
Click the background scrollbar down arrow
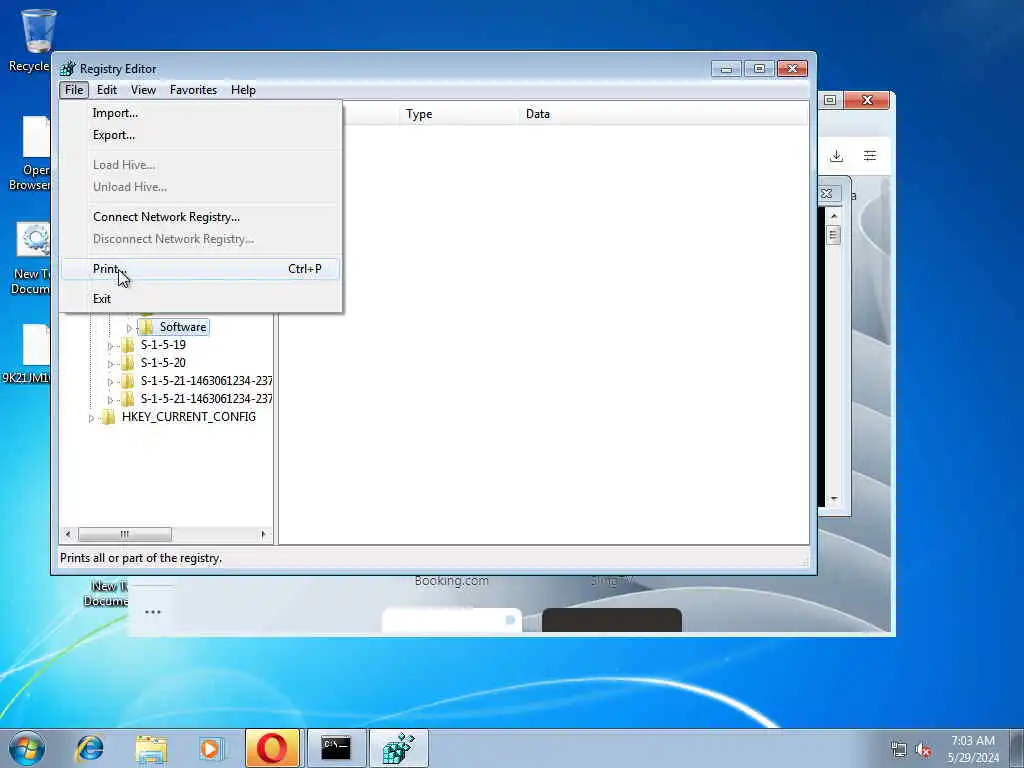coord(834,499)
